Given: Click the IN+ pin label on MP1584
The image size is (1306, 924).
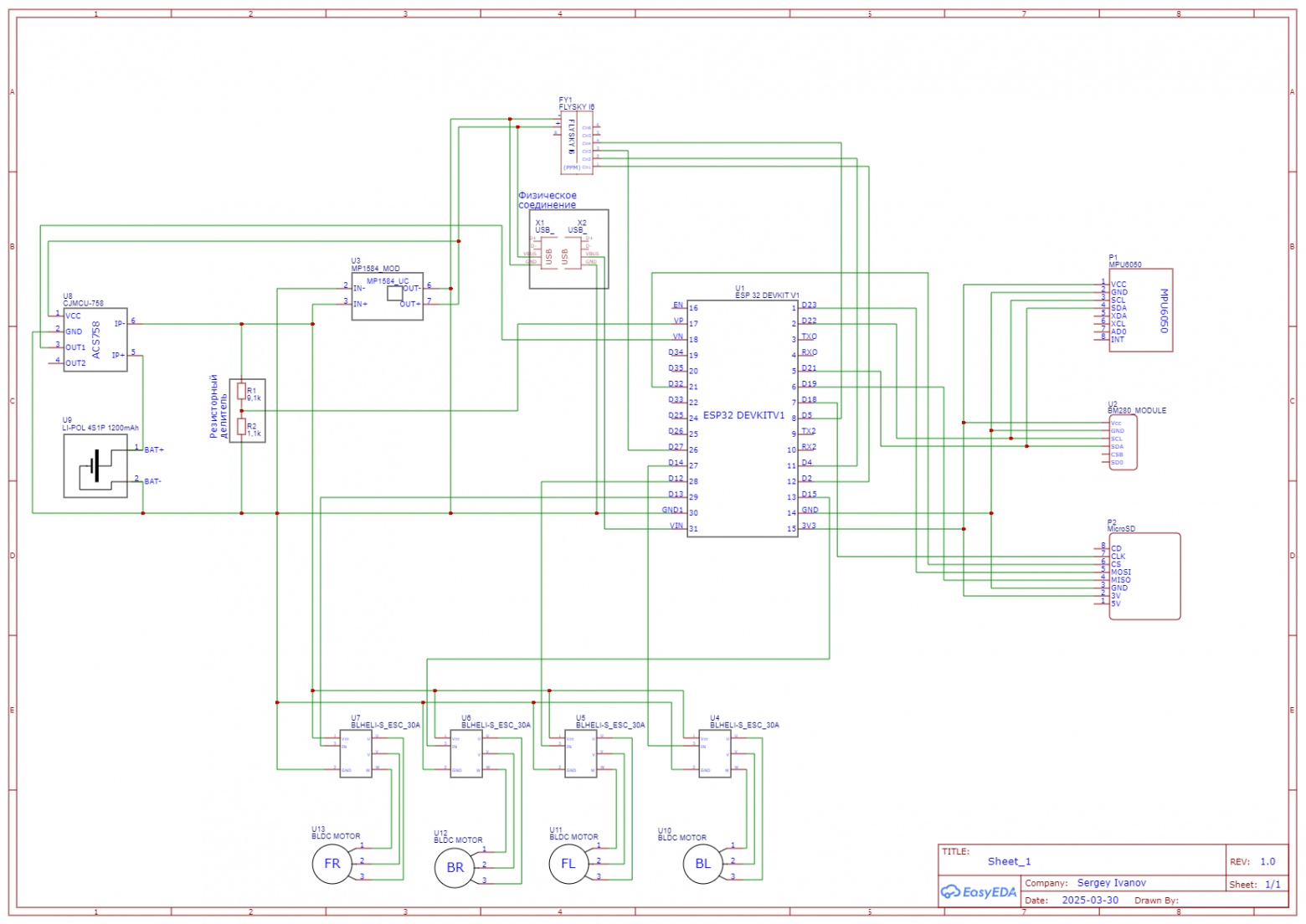Looking at the screenshot, I should pos(360,304).
